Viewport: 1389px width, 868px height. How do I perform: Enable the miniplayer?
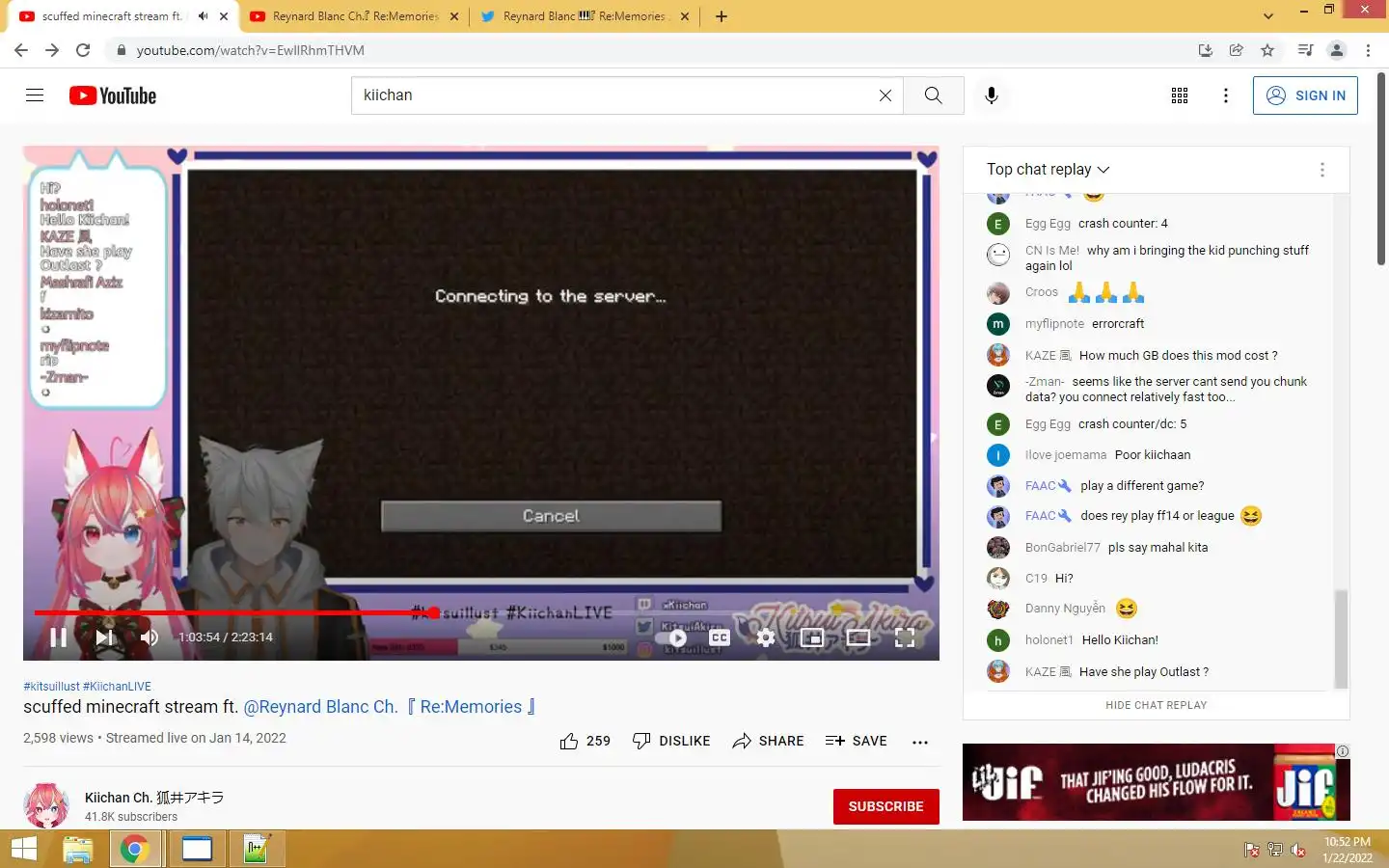(x=812, y=637)
